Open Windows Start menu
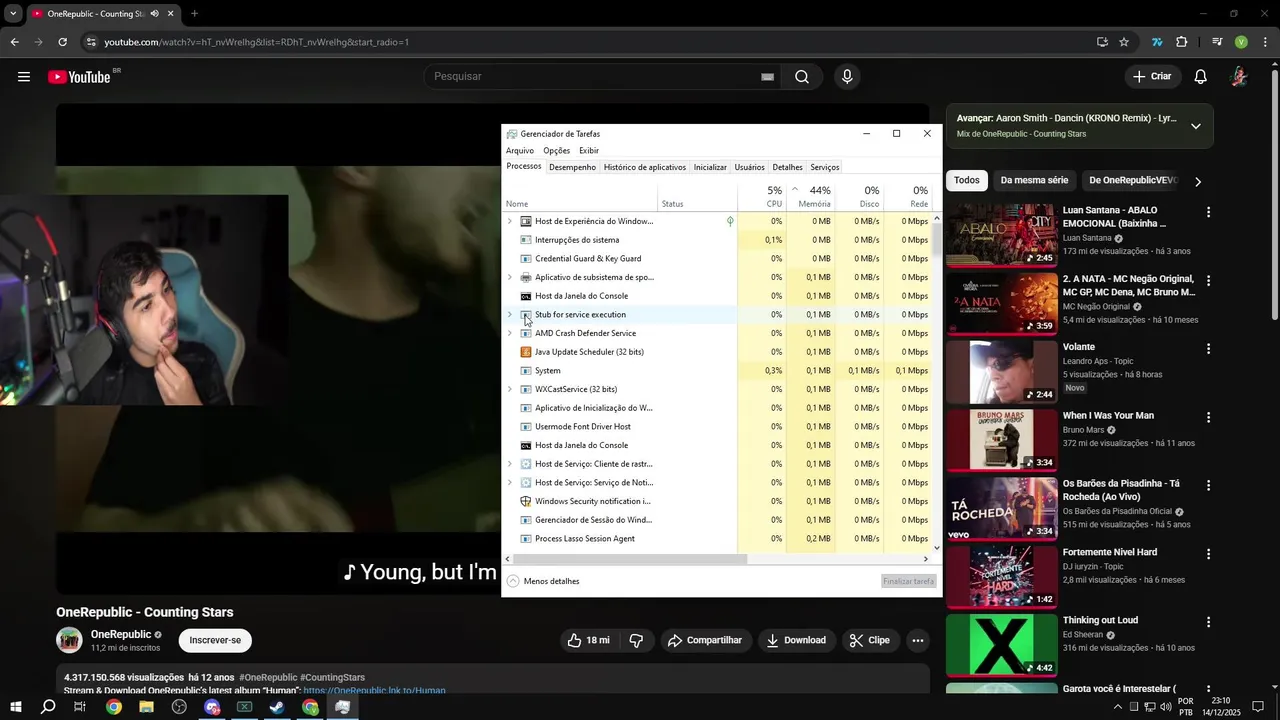Screen dimensions: 1280x720 (15, 707)
